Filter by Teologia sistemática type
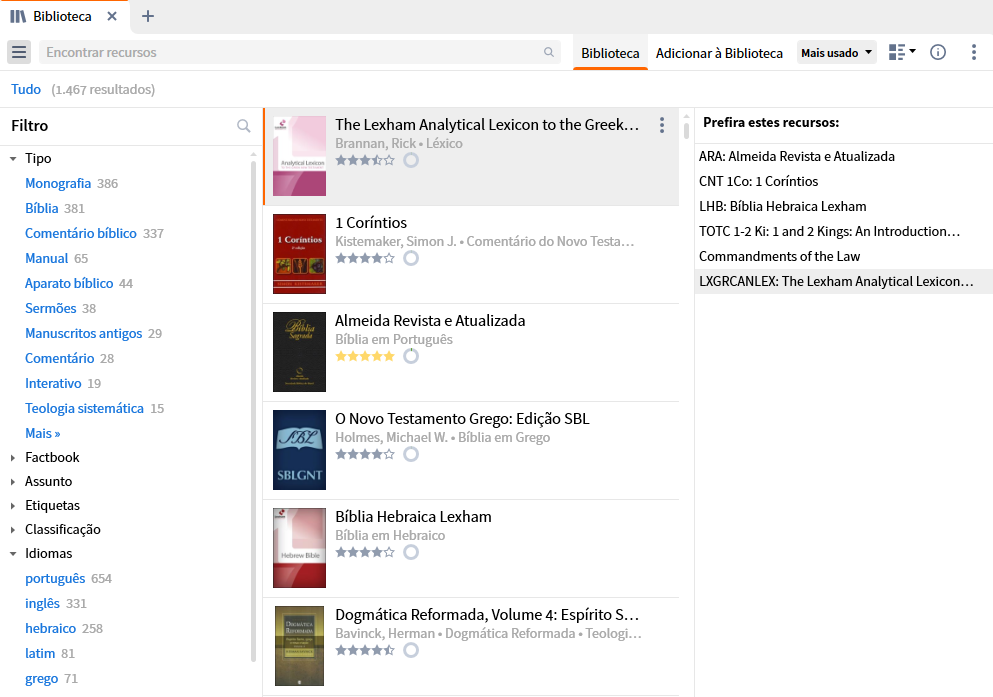The height and width of the screenshot is (697, 993). (84, 408)
